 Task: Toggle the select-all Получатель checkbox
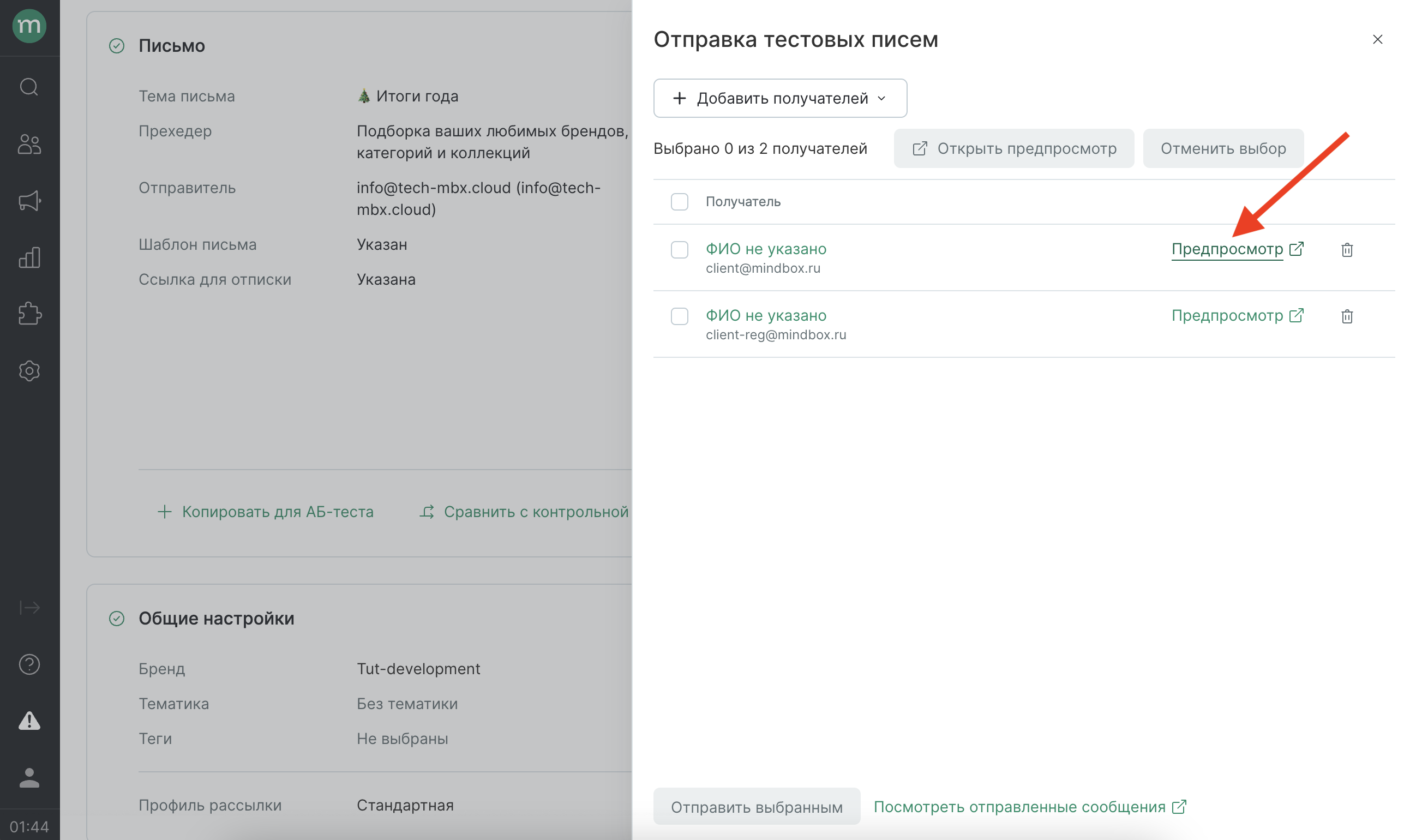679,201
